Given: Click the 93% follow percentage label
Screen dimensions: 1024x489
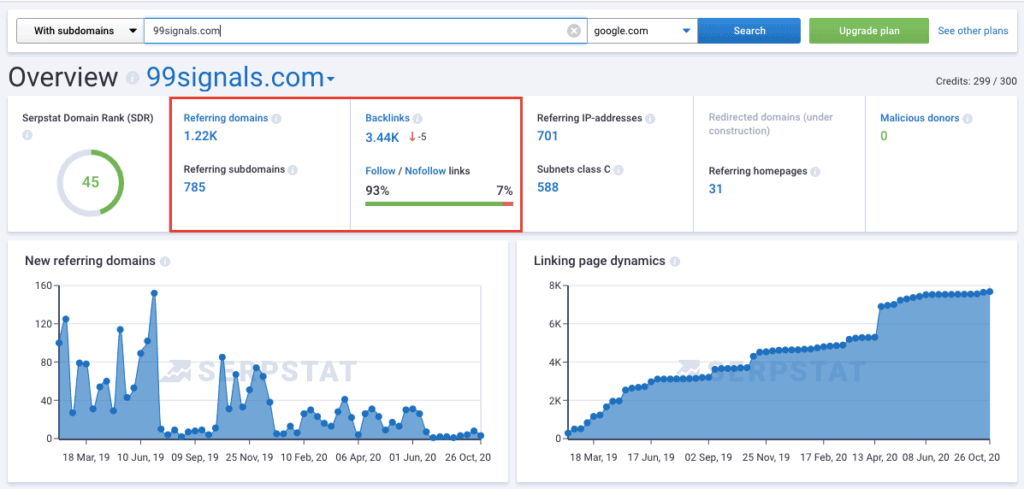Looking at the screenshot, I should (x=377, y=191).
